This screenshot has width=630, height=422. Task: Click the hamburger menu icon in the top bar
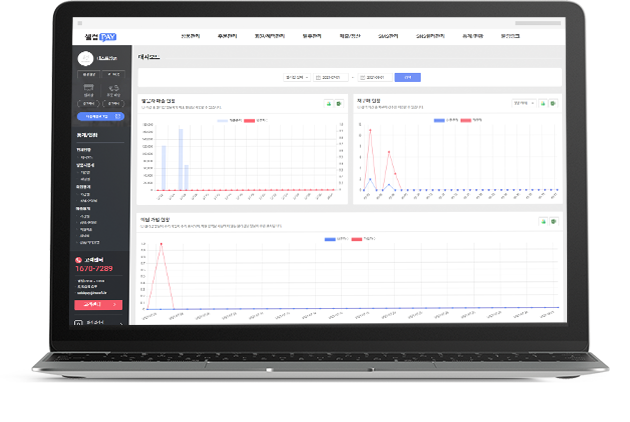coord(80,23)
